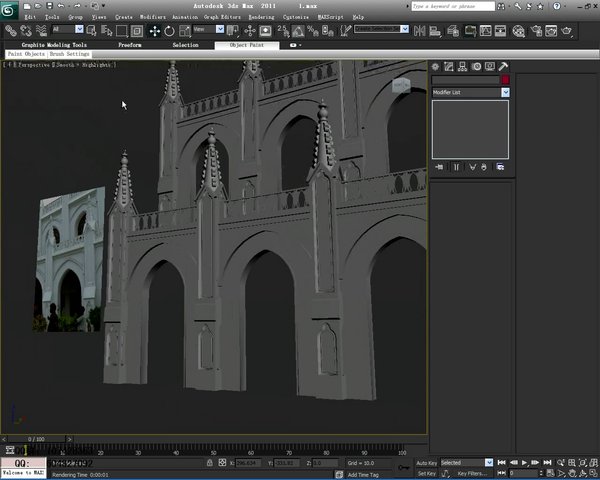The width and height of the screenshot is (600, 480).
Task: Click the red object color swatch
Action: 505,80
